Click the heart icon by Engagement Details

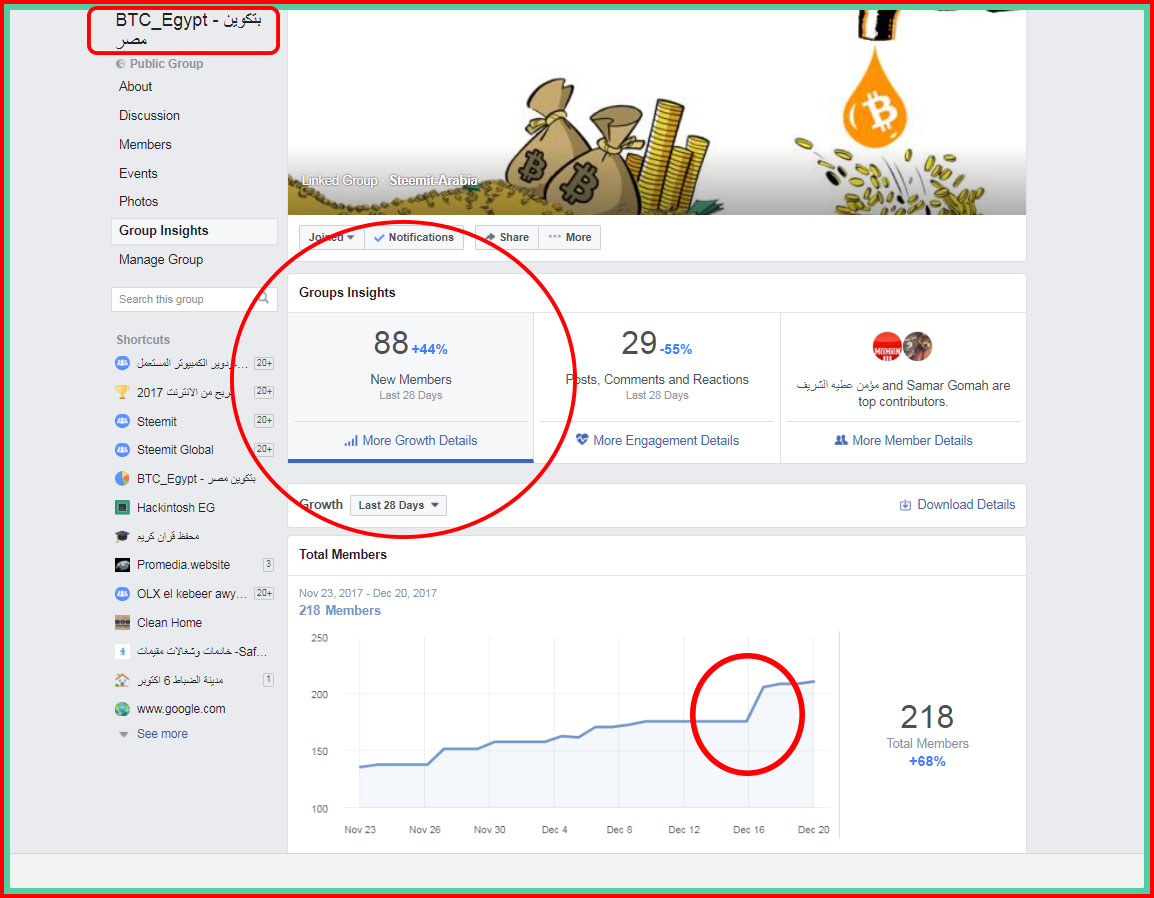point(582,439)
